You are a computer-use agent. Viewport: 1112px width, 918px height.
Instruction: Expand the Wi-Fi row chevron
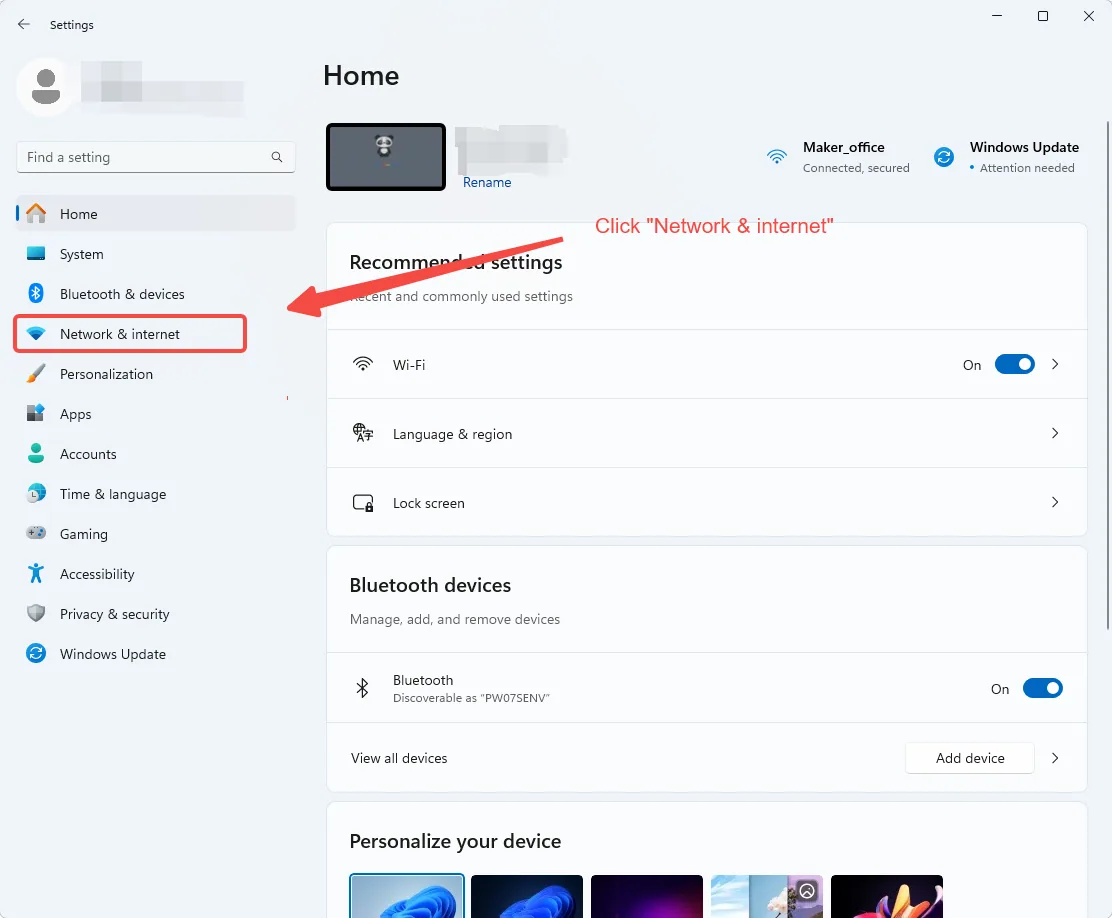pyautogui.click(x=1055, y=364)
